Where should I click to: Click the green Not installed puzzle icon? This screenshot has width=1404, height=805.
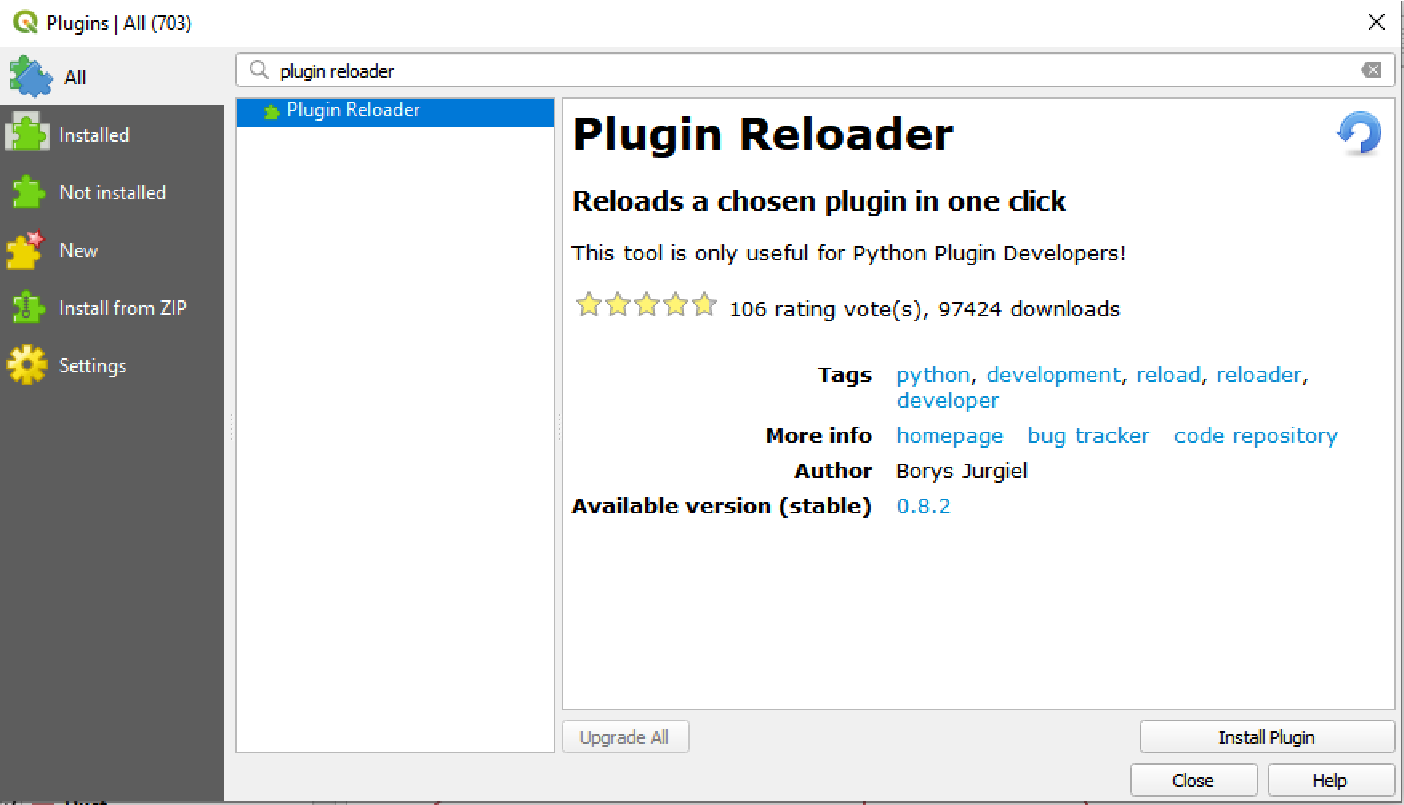pyautogui.click(x=28, y=192)
